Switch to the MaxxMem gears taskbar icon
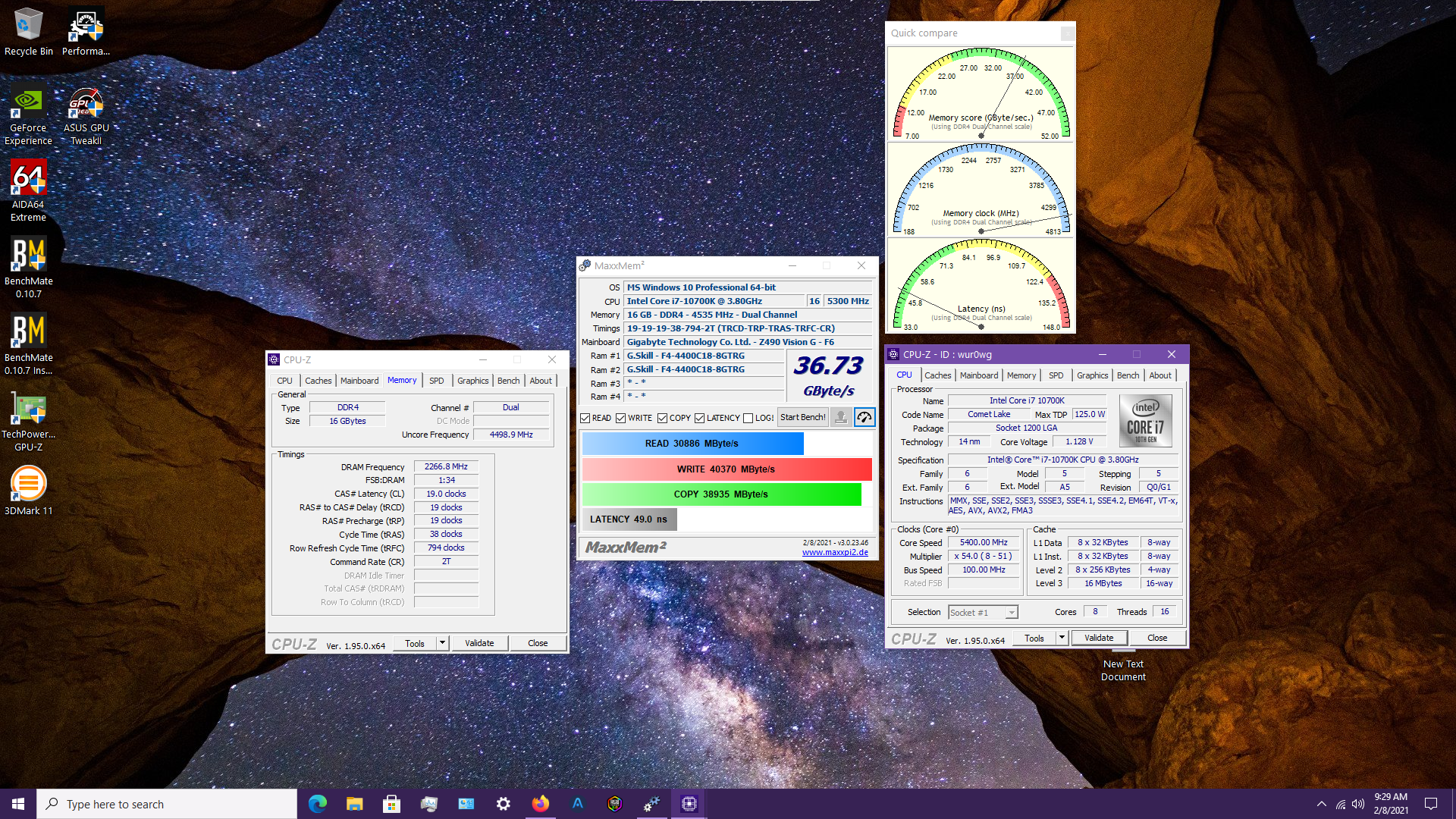This screenshot has height=819, width=1456. pyautogui.click(x=651, y=804)
